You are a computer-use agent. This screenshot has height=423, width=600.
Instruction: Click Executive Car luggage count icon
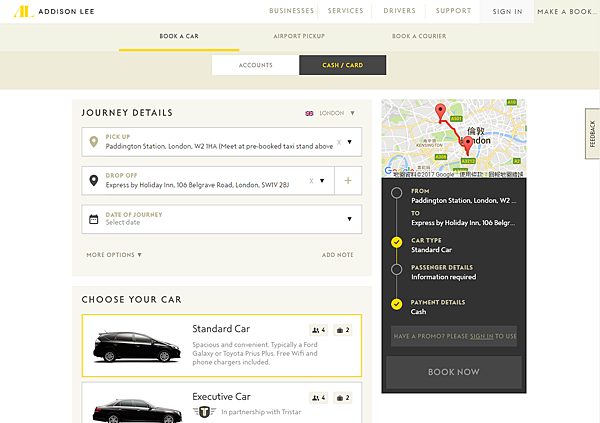point(342,398)
